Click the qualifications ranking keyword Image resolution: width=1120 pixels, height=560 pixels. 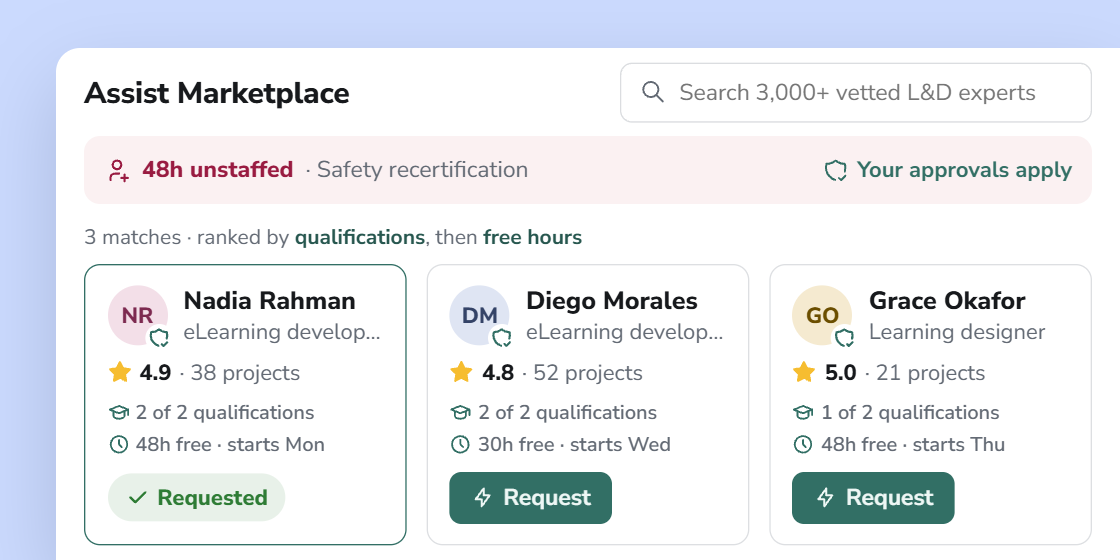pos(360,237)
